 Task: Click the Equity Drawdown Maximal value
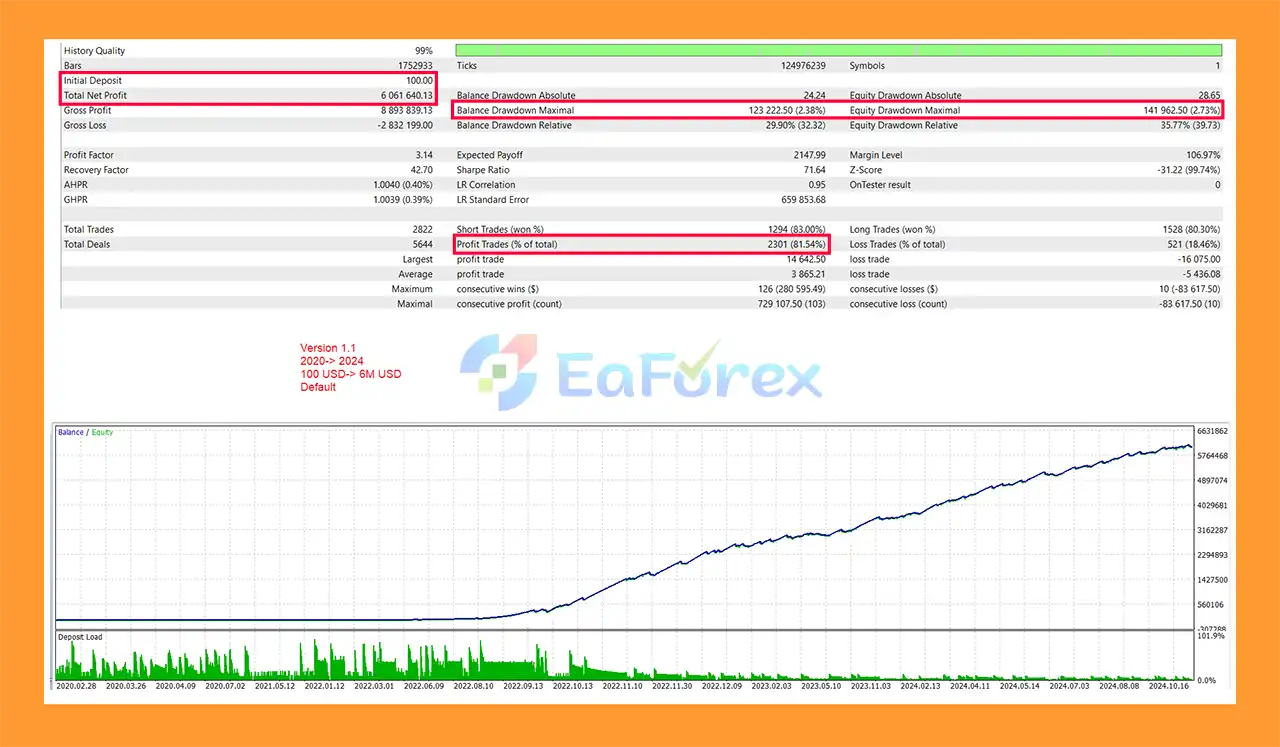pyautogui.click(x=1178, y=110)
